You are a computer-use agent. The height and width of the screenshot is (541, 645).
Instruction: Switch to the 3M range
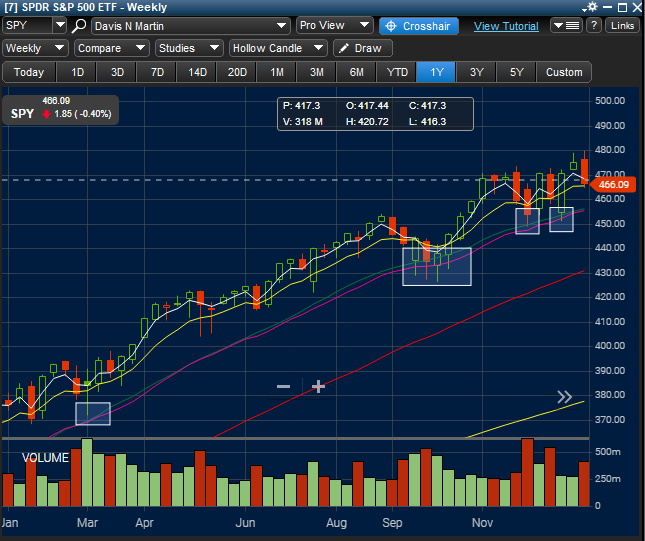[316, 72]
